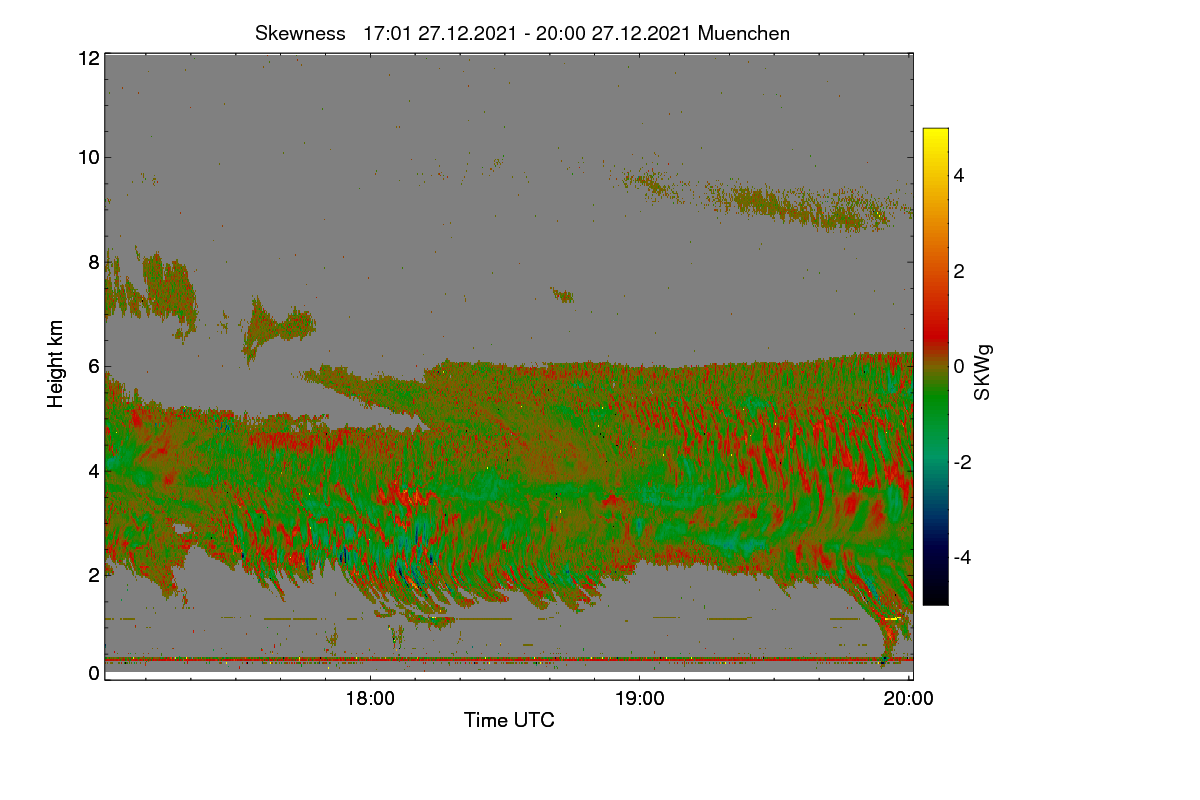The height and width of the screenshot is (800, 1200).
Task: Click the '19:00' time axis label
Action: [x=640, y=699]
